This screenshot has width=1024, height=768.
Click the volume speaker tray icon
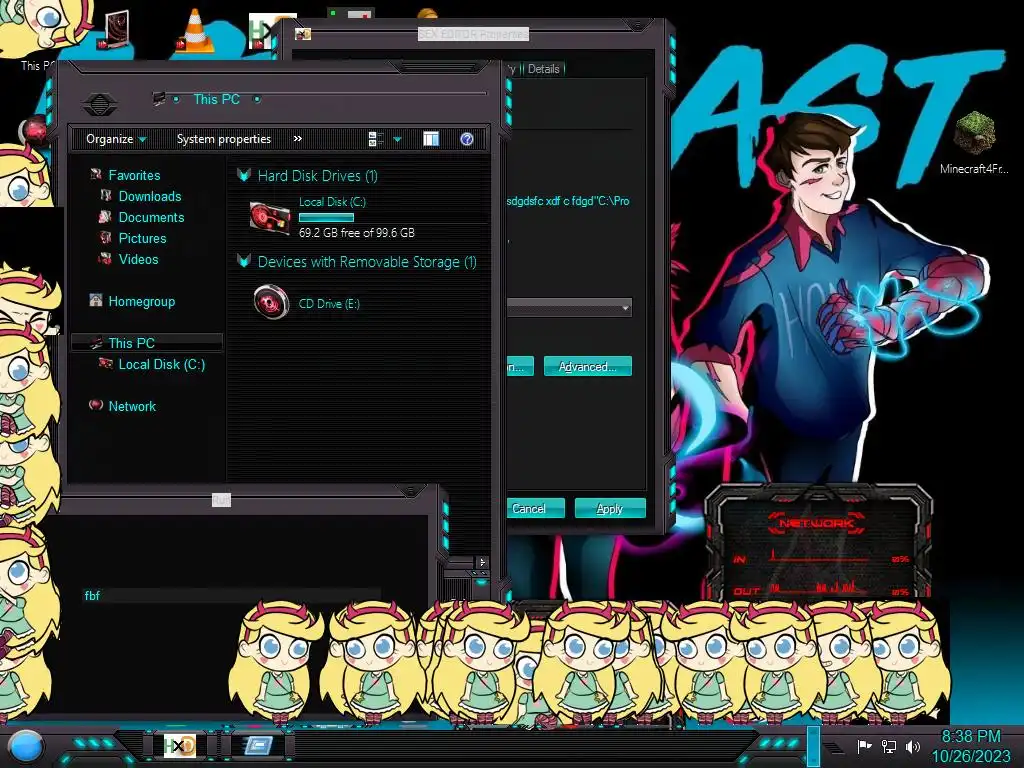click(913, 746)
